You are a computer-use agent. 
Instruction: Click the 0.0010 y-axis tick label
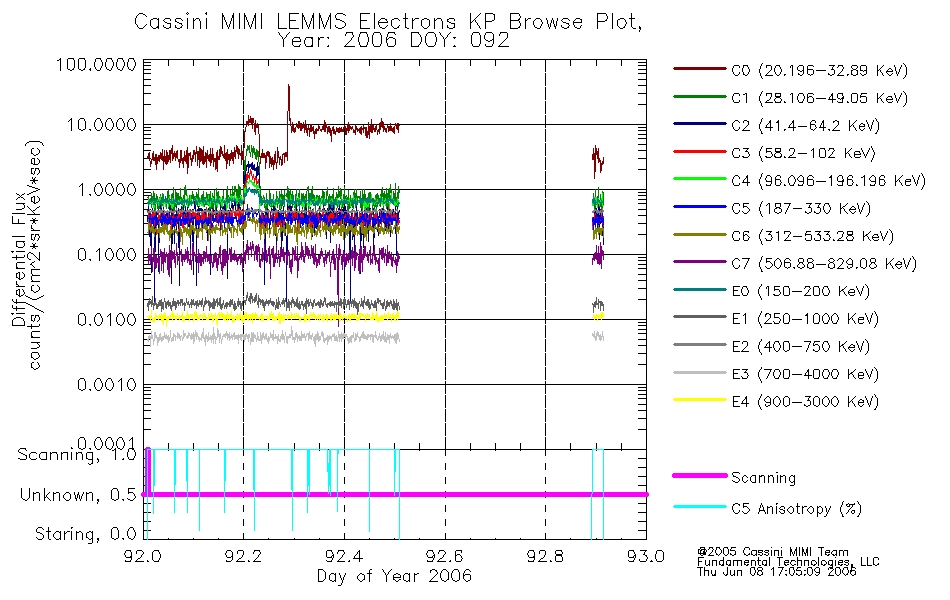click(107, 384)
